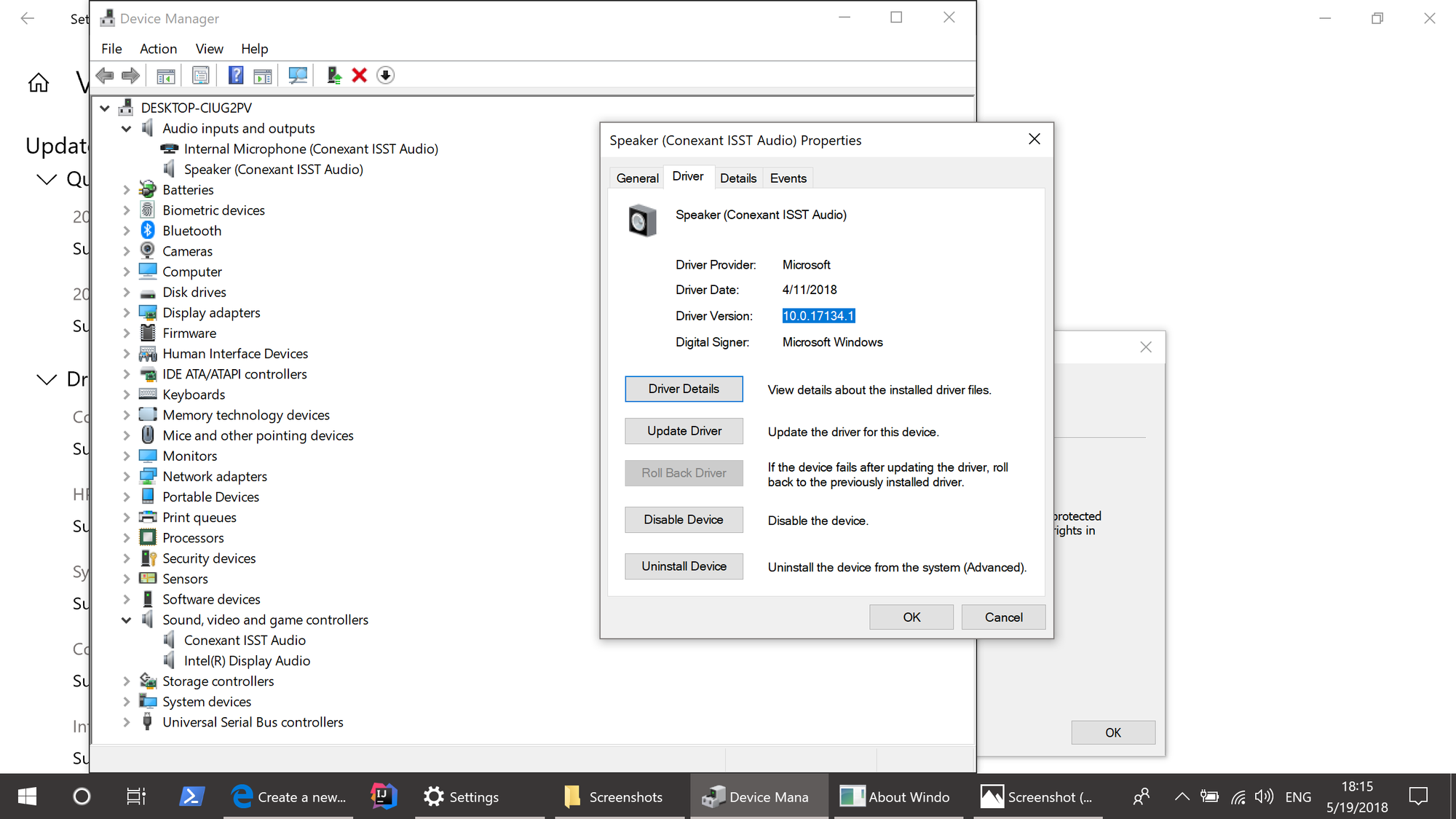The height and width of the screenshot is (819, 1456).
Task: Expand the Batteries category
Action: coord(126,189)
